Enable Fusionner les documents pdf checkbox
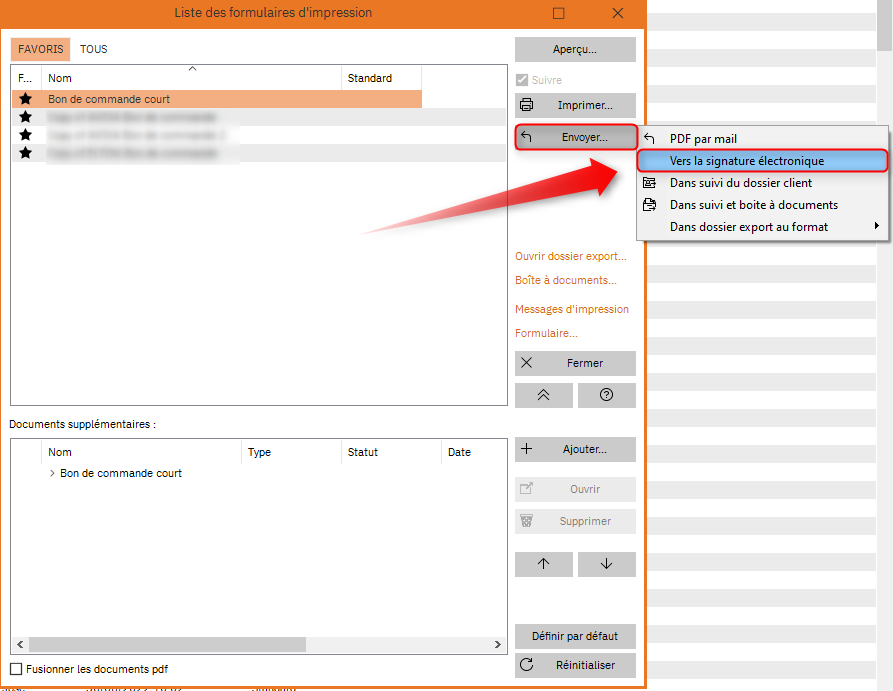This screenshot has height=691, width=893. [x=17, y=669]
